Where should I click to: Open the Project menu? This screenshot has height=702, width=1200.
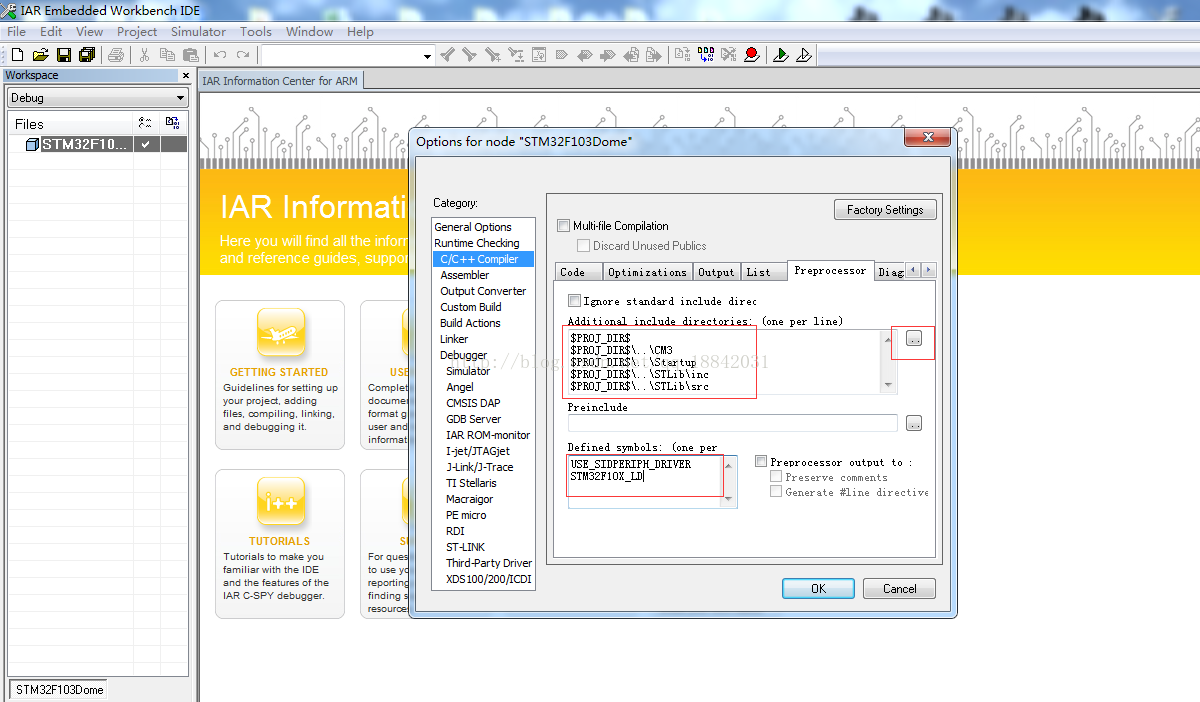[x=137, y=31]
